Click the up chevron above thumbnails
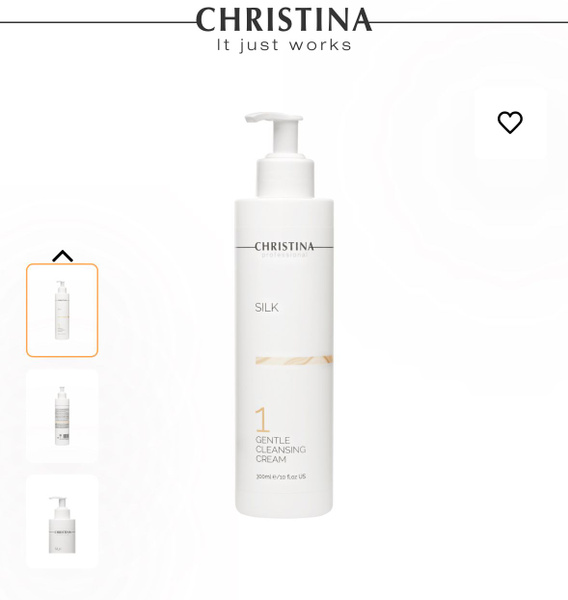568x600 pixels. [62, 256]
